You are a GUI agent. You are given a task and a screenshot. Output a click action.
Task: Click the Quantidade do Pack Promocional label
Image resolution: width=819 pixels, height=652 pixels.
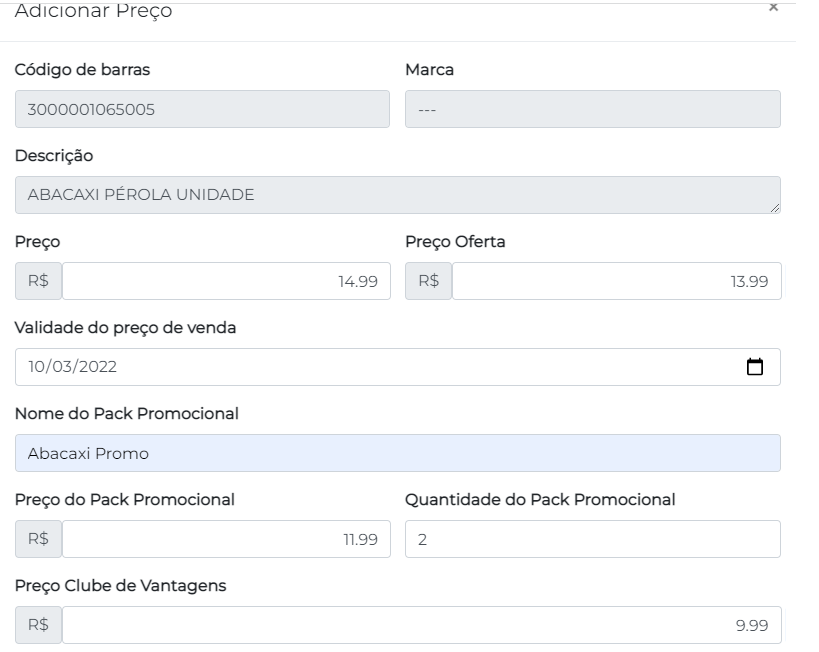[x=540, y=500]
